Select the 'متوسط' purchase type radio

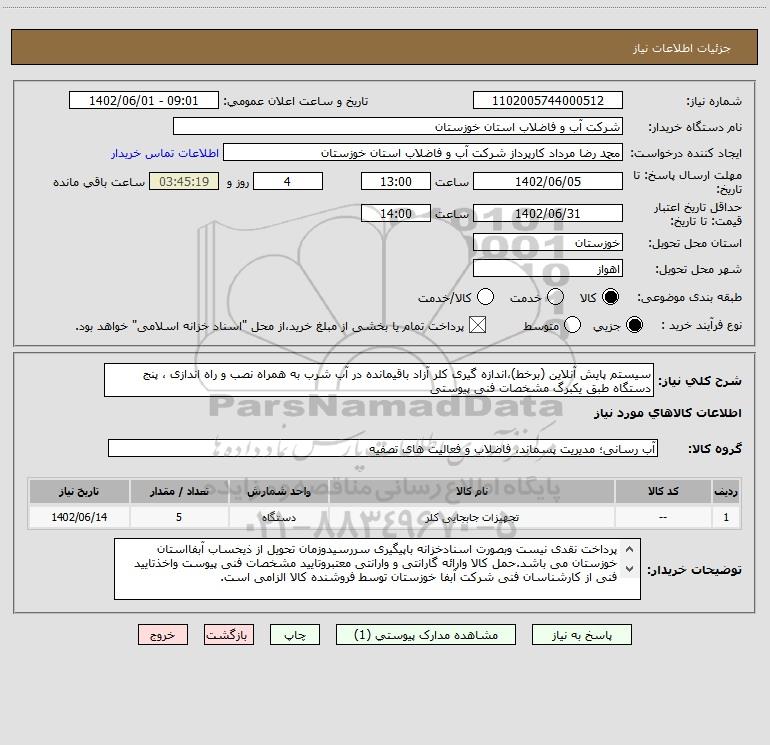click(x=572, y=325)
